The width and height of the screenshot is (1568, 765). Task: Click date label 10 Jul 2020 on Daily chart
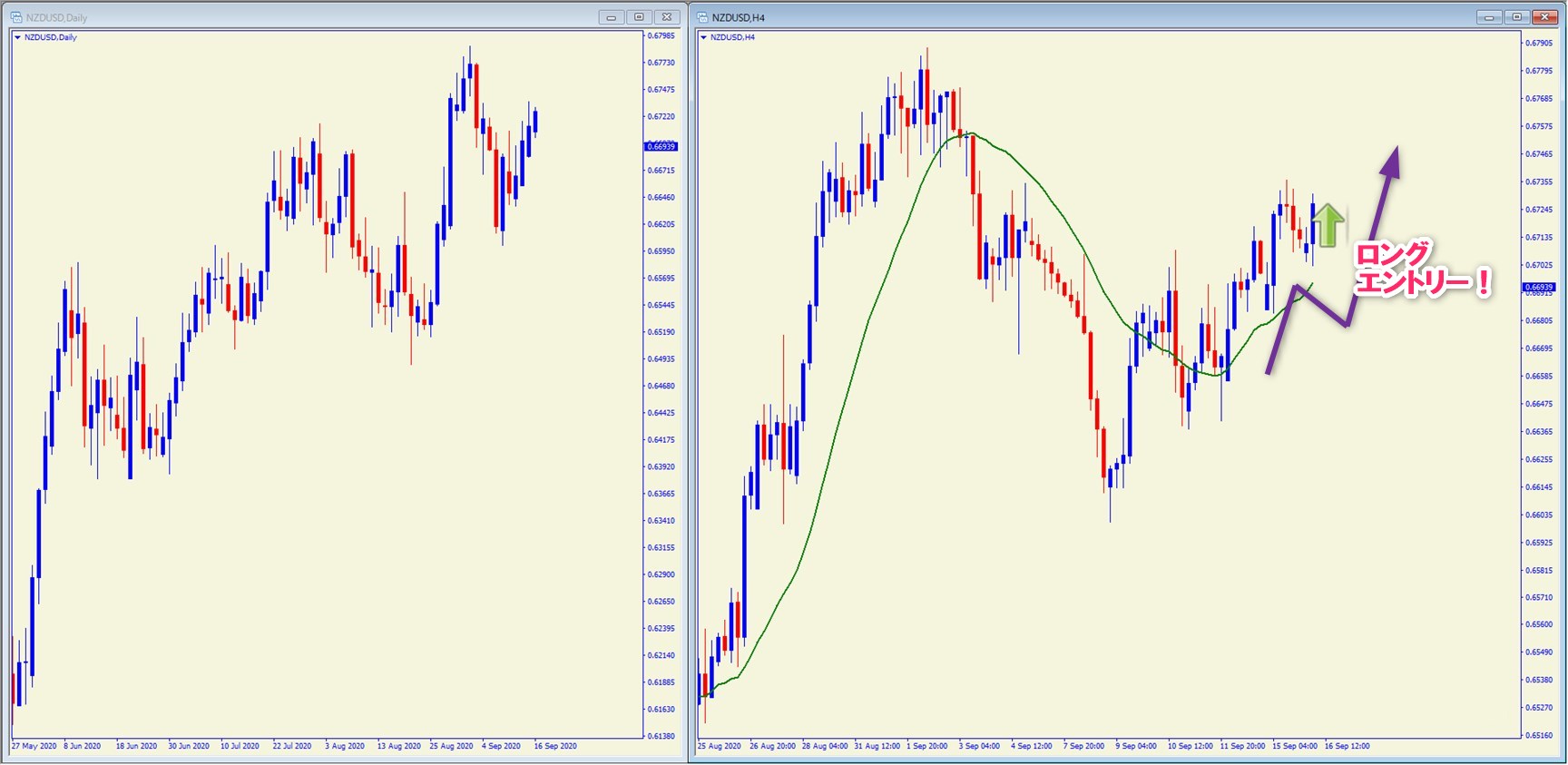pos(240,746)
